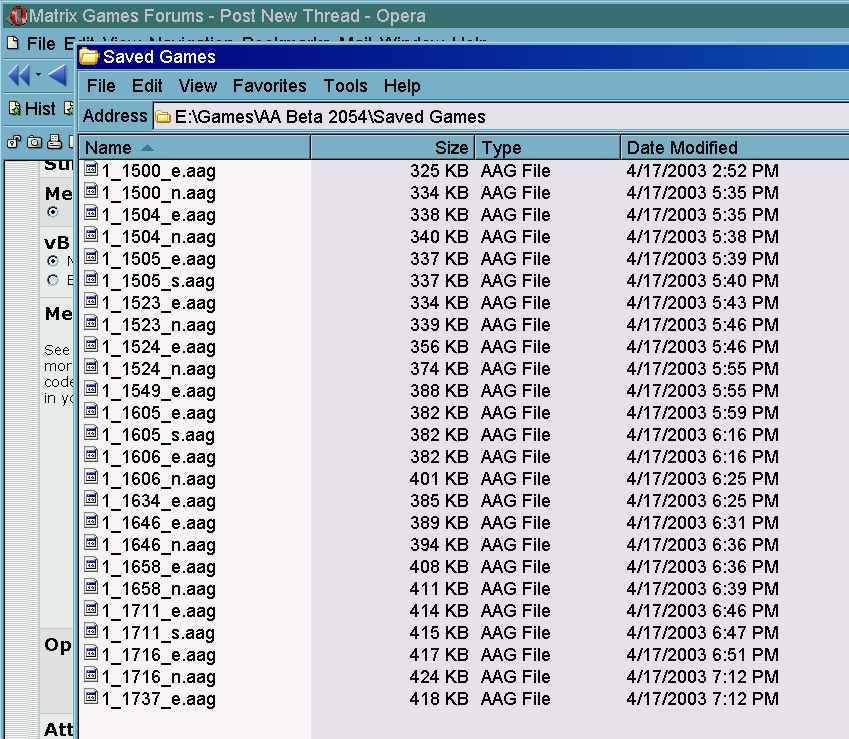849x739 pixels.
Task: Sort files by Size column header
Action: pyautogui.click(x=393, y=147)
